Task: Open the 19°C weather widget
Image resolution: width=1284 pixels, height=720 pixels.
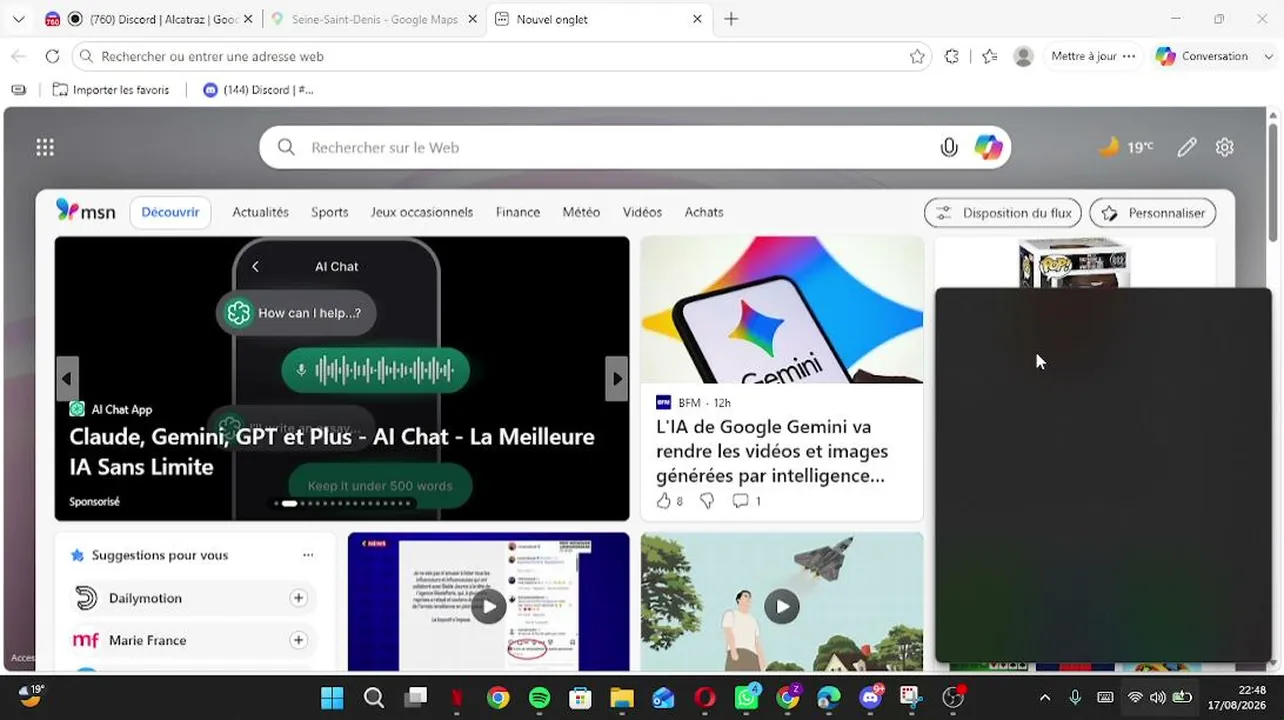Action: tap(1126, 147)
